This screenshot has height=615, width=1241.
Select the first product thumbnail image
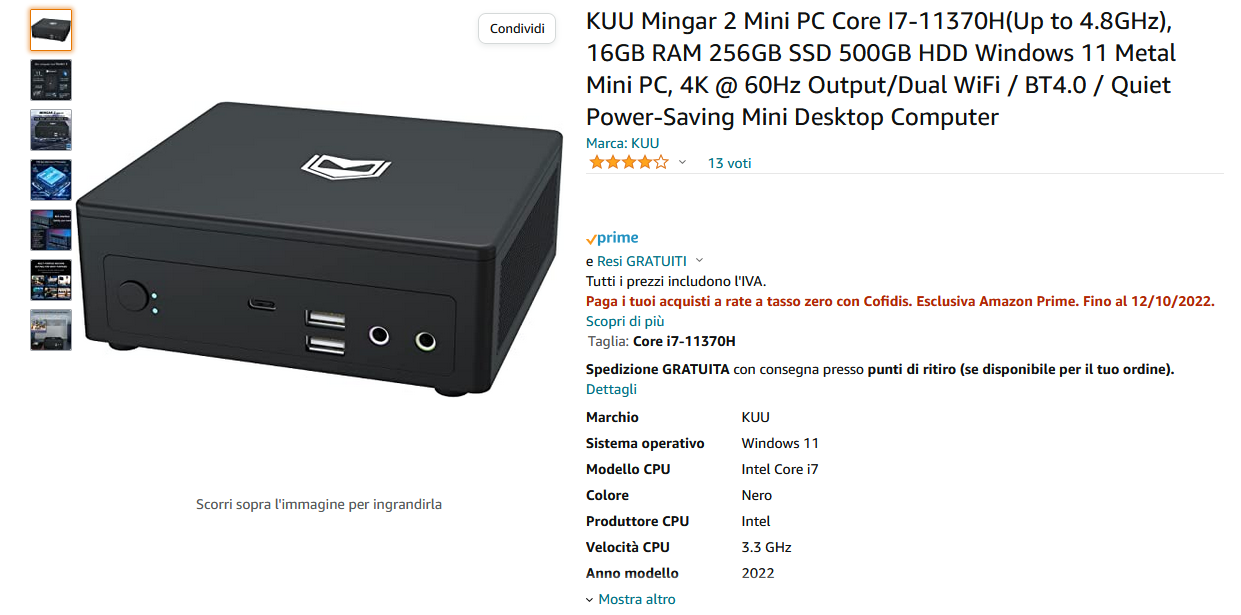[51, 30]
